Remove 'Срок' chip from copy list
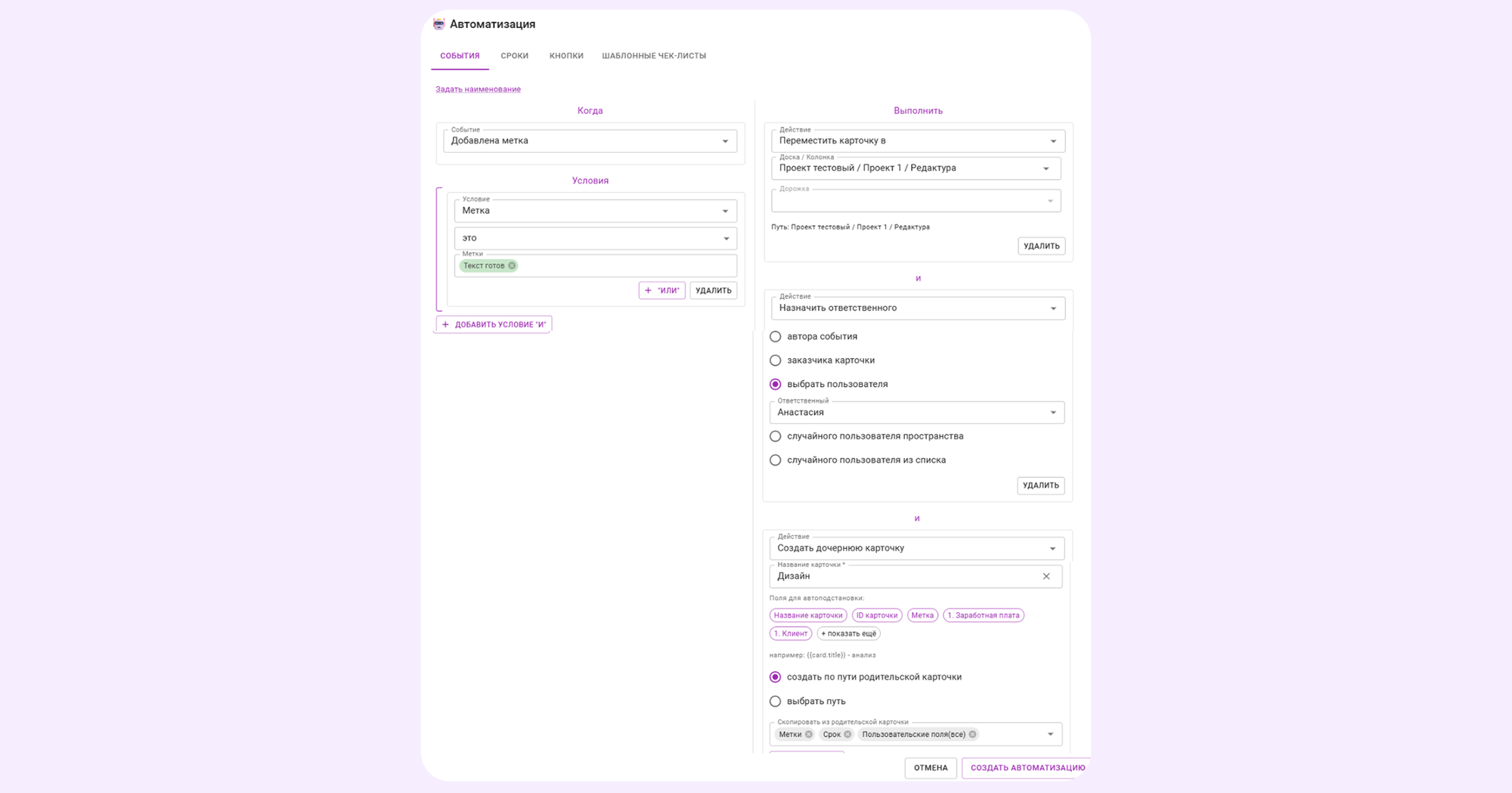Screen dimensions: 1512x793 pos(847,735)
